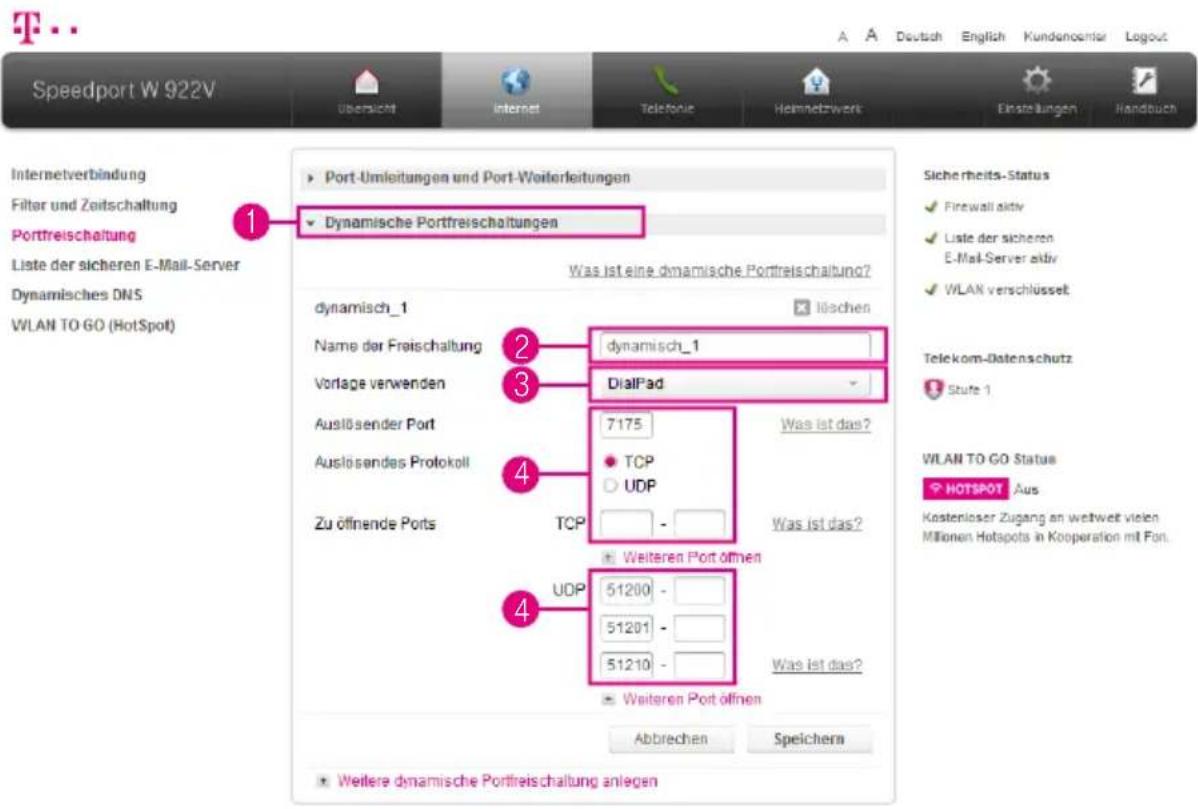Click the larger font size A
This screenshot has width=1198, height=809.
871,36
